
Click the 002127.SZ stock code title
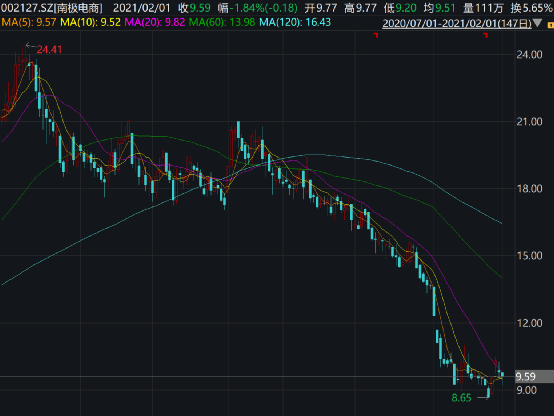[x=52, y=8]
